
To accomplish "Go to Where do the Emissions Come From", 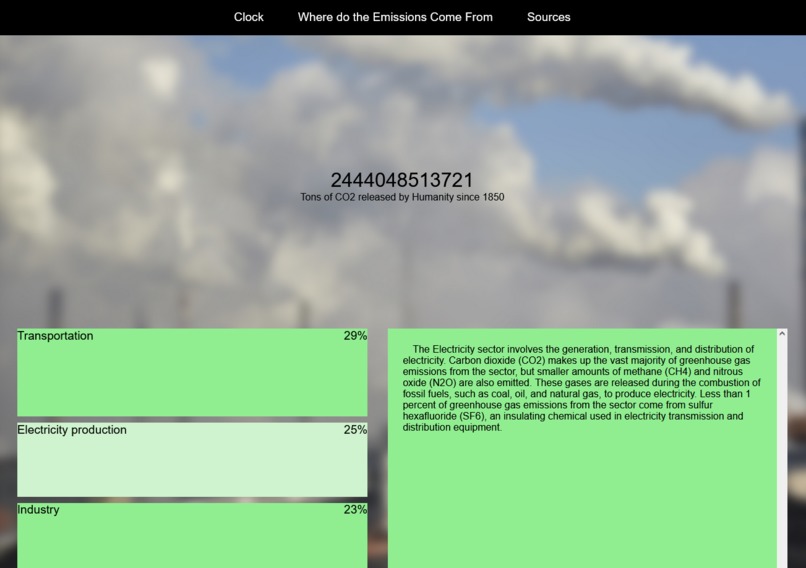I will [395, 17].
